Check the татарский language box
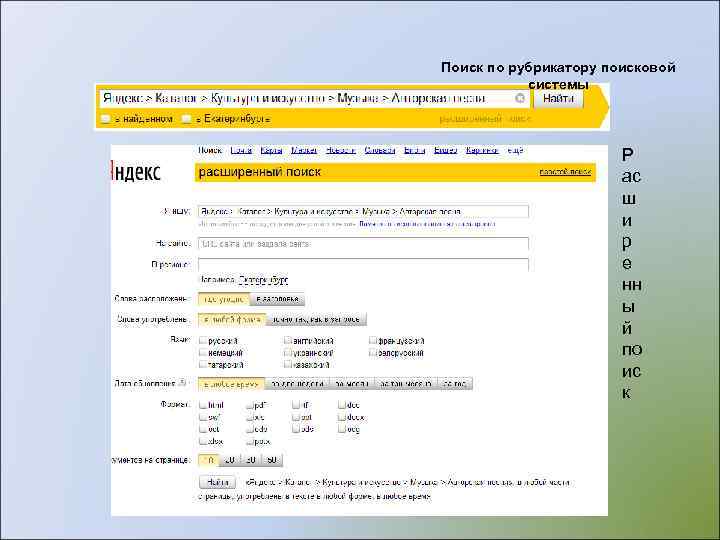720x540 pixels. coord(202,364)
